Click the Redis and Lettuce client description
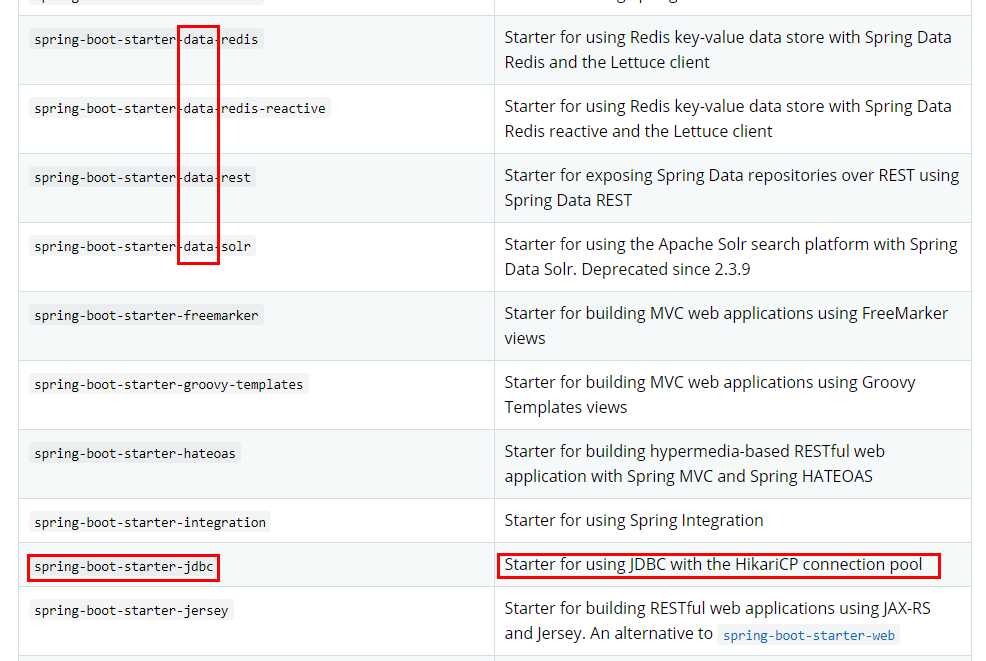 pyautogui.click(x=728, y=50)
